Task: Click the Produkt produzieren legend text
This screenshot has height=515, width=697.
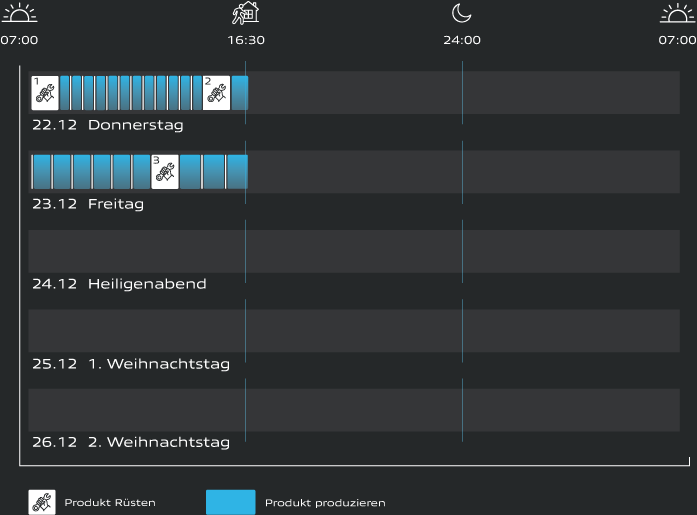Action: [325, 503]
